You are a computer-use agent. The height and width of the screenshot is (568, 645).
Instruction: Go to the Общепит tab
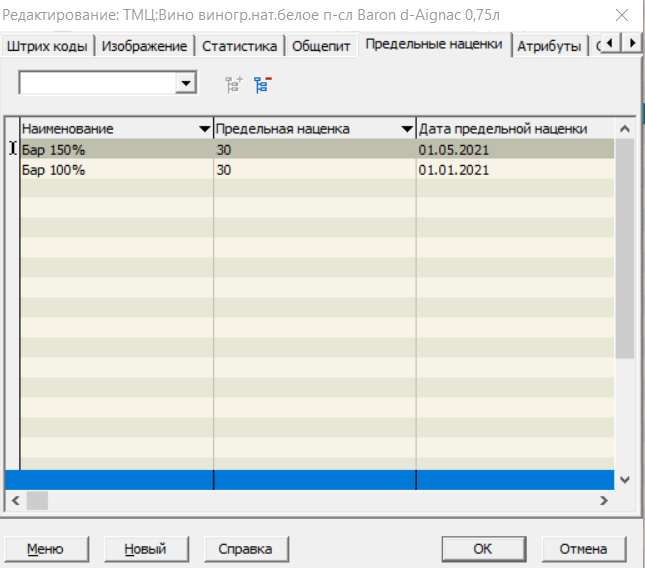(x=322, y=46)
